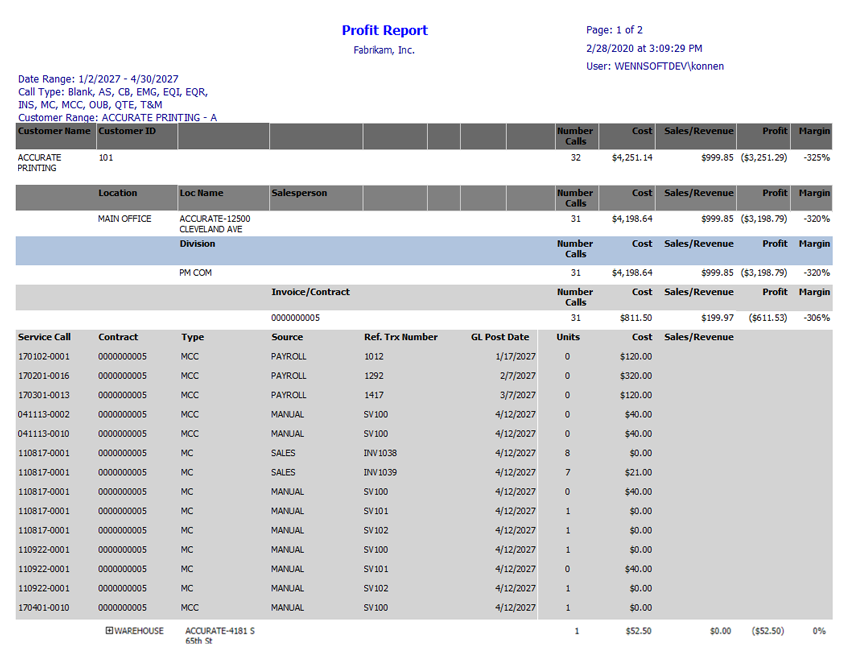Select invoice contract 0000000005
Image resolution: width=850 pixels, height=657 pixels.
tap(295, 318)
